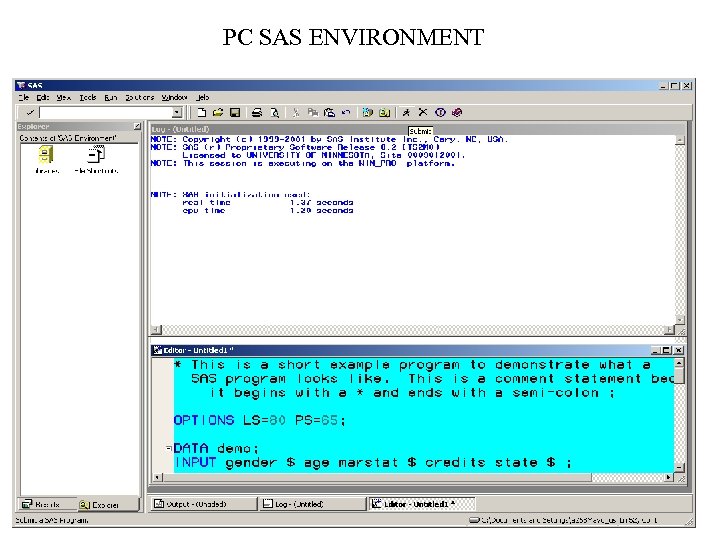Image resolution: width=720 pixels, height=540 pixels.
Task: Click the Break toolbar icon (circled exclamation)
Action: click(x=440, y=112)
